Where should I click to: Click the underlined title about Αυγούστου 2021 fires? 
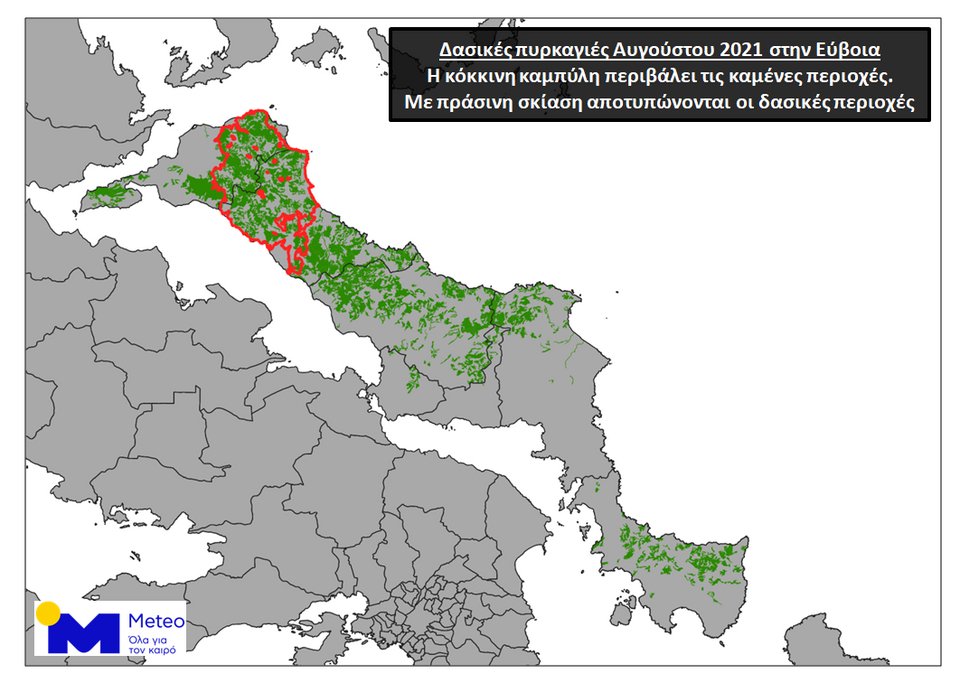pyautogui.click(x=660, y=49)
